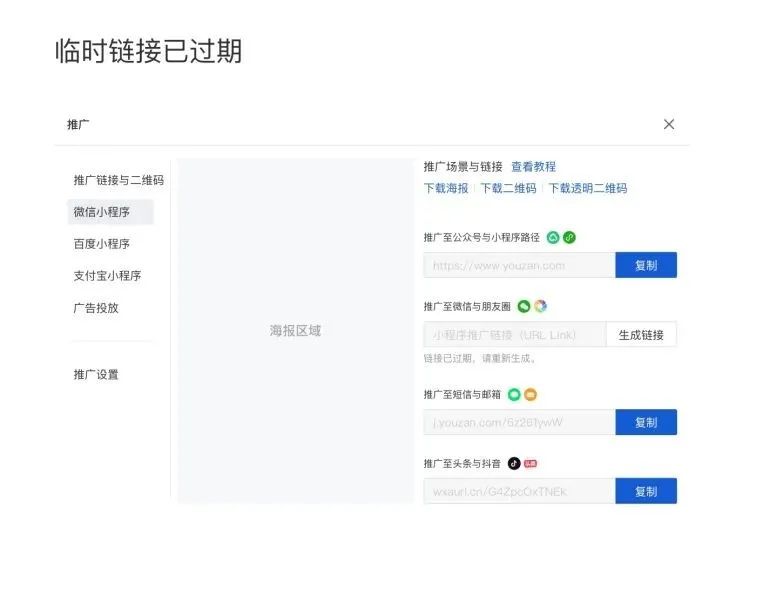Click 下载海报 link
773x596 pixels.
coord(446,188)
